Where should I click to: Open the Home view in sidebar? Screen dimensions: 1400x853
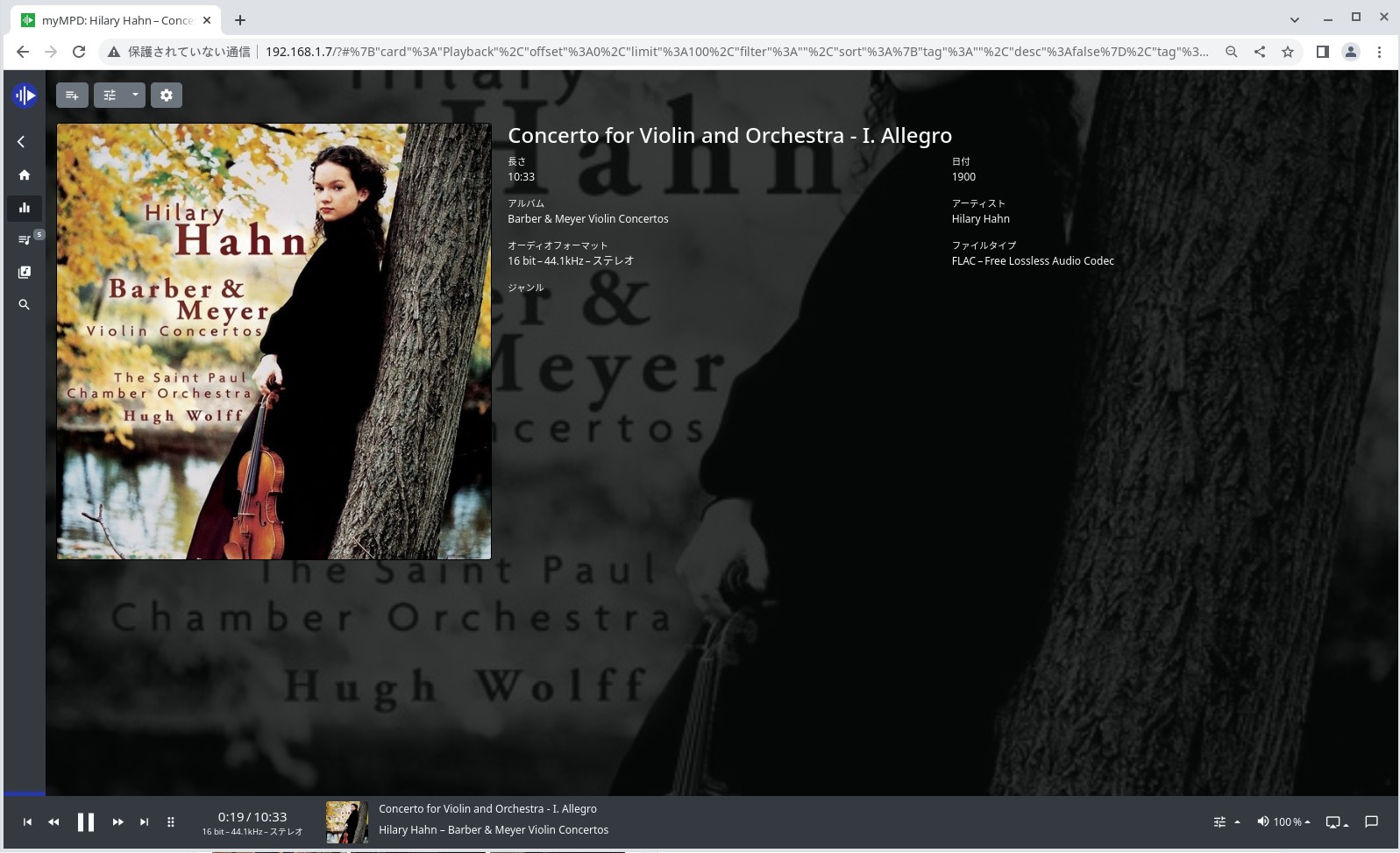pos(25,175)
